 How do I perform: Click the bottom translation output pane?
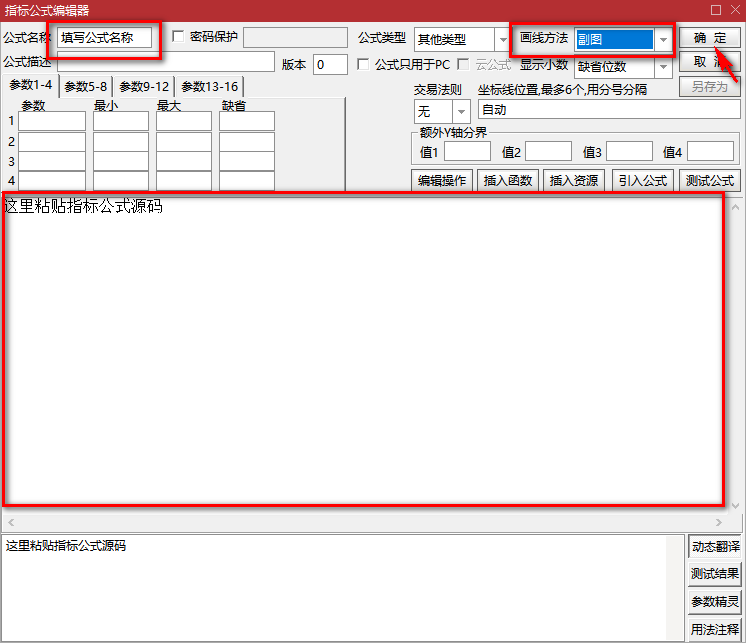(x=343, y=587)
